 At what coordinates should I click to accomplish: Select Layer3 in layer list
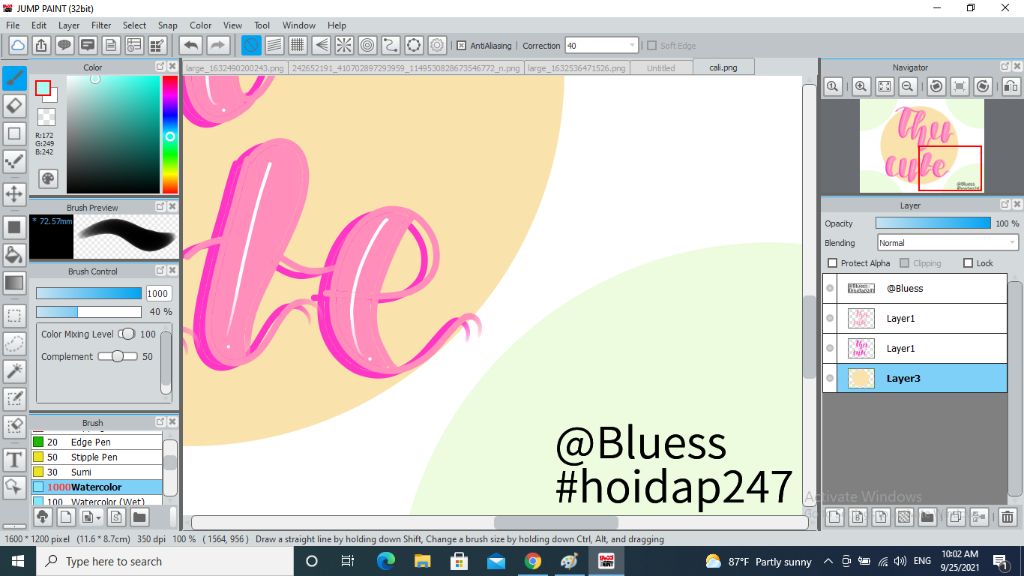915,378
